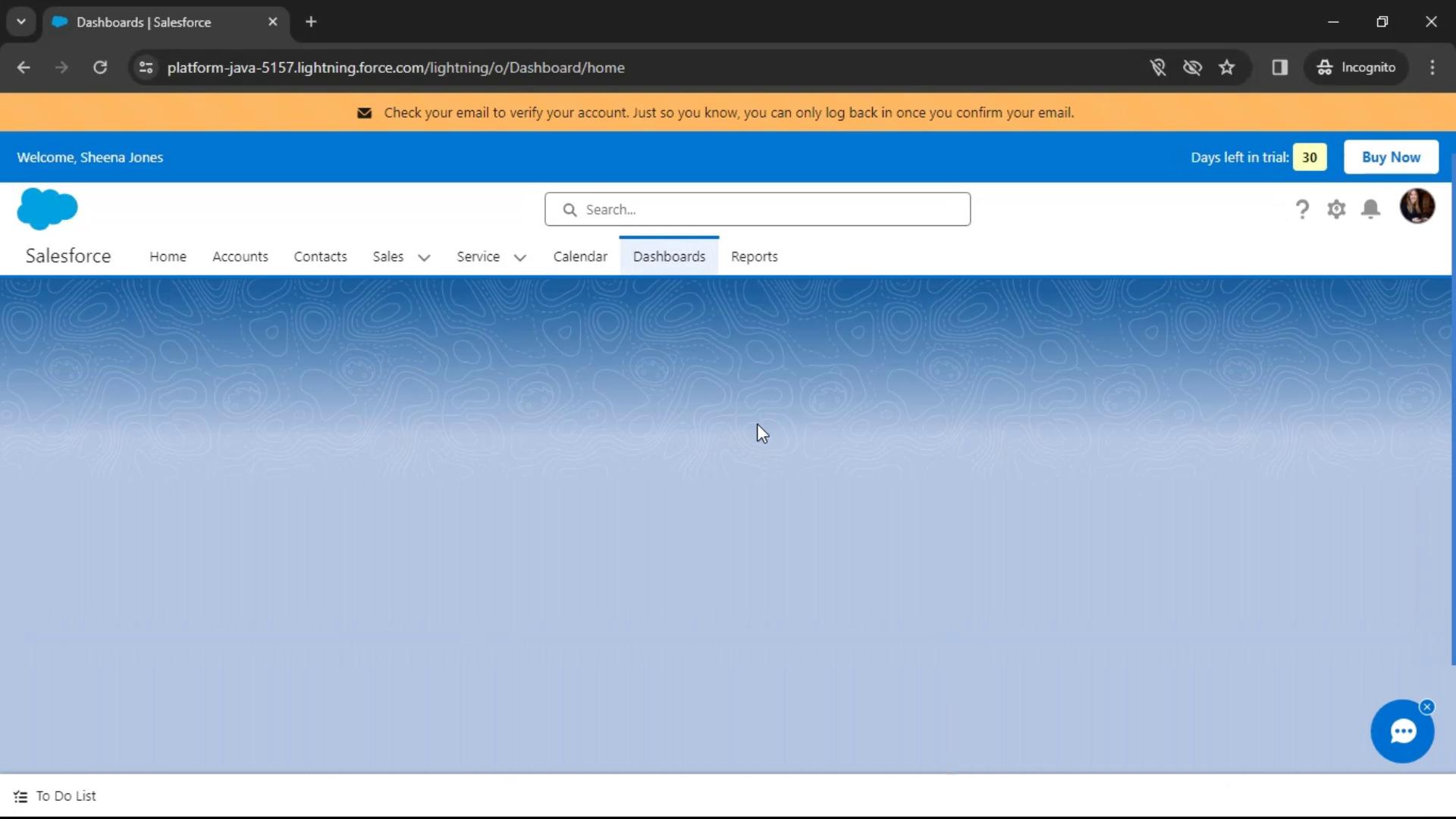Screen dimensions: 1456x819
Task: Click the email verification envelope icon
Action: [x=363, y=112]
